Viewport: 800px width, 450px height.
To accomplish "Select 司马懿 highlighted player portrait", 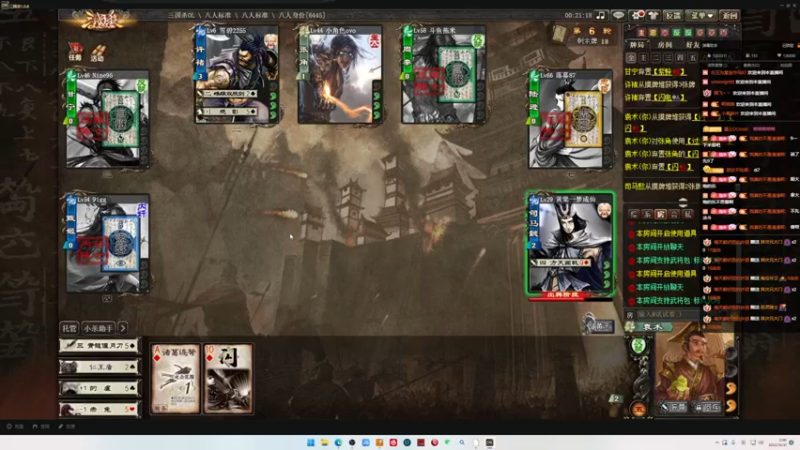I will pos(570,243).
